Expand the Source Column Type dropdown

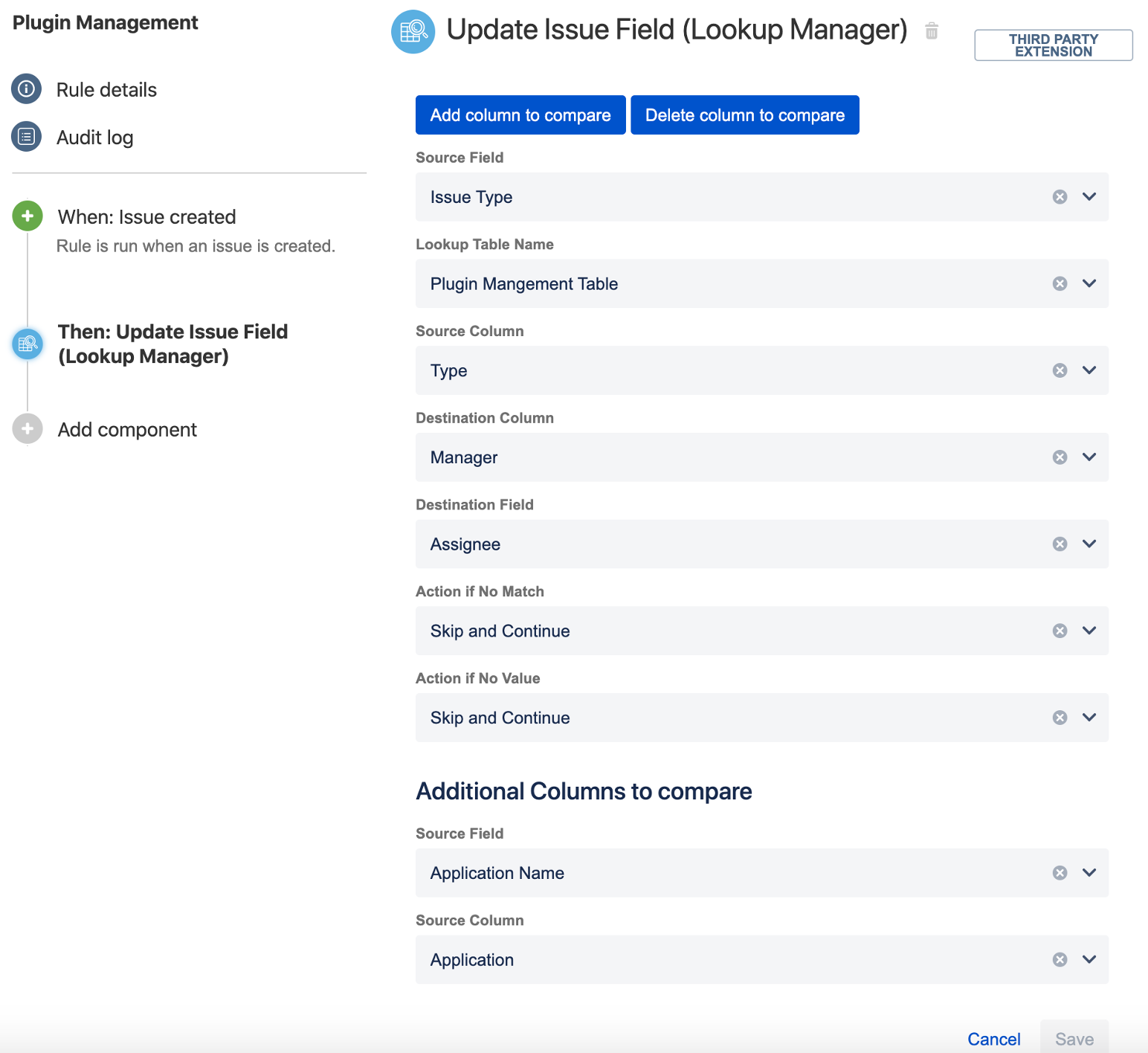1089,370
